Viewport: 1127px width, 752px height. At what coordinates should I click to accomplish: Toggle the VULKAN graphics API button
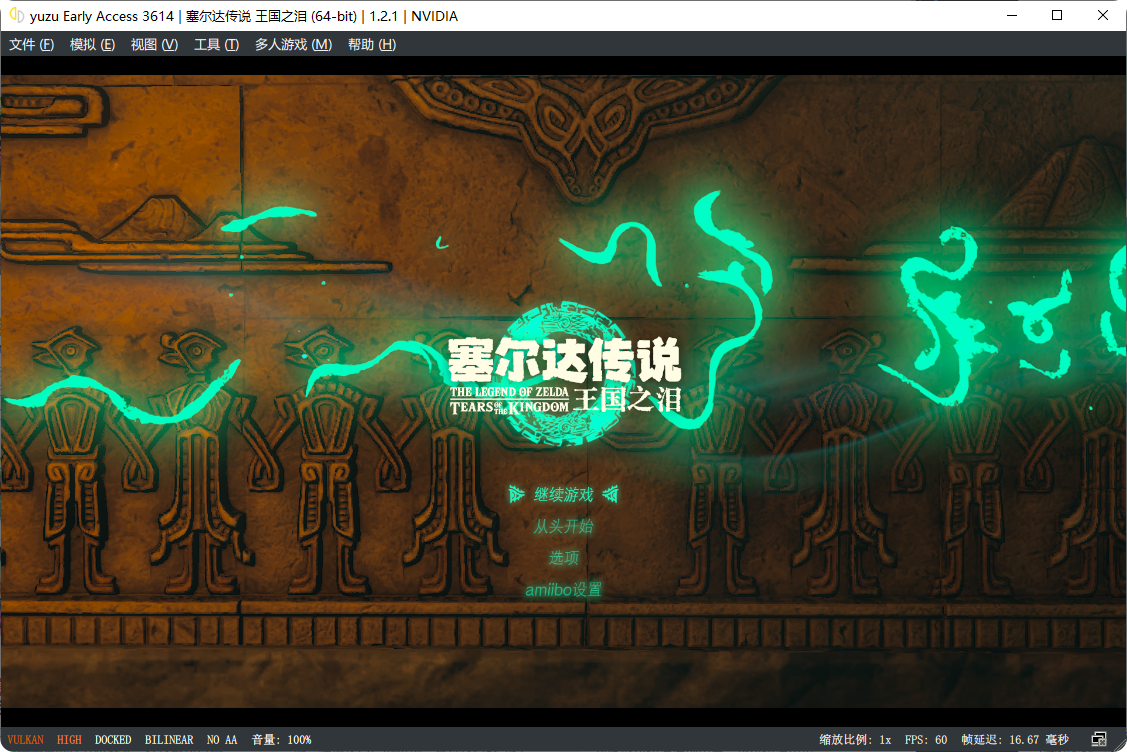pyautogui.click(x=26, y=740)
